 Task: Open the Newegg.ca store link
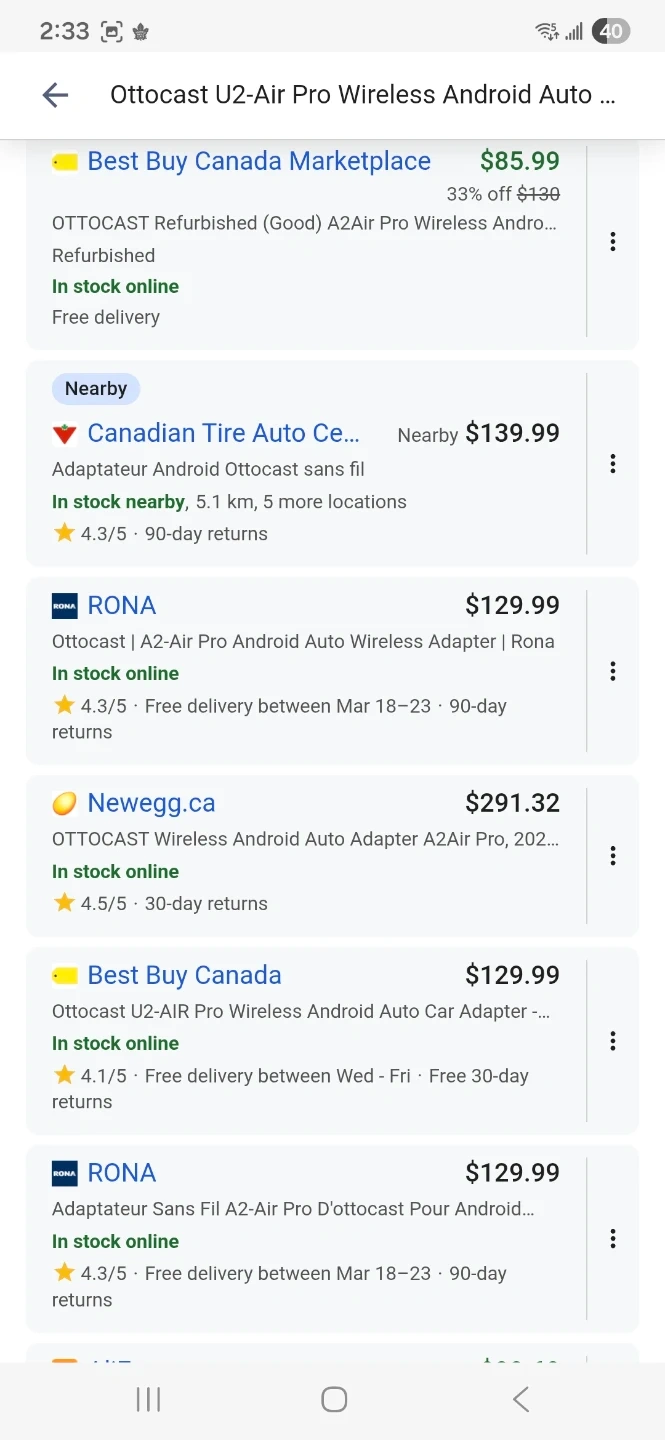tap(151, 803)
